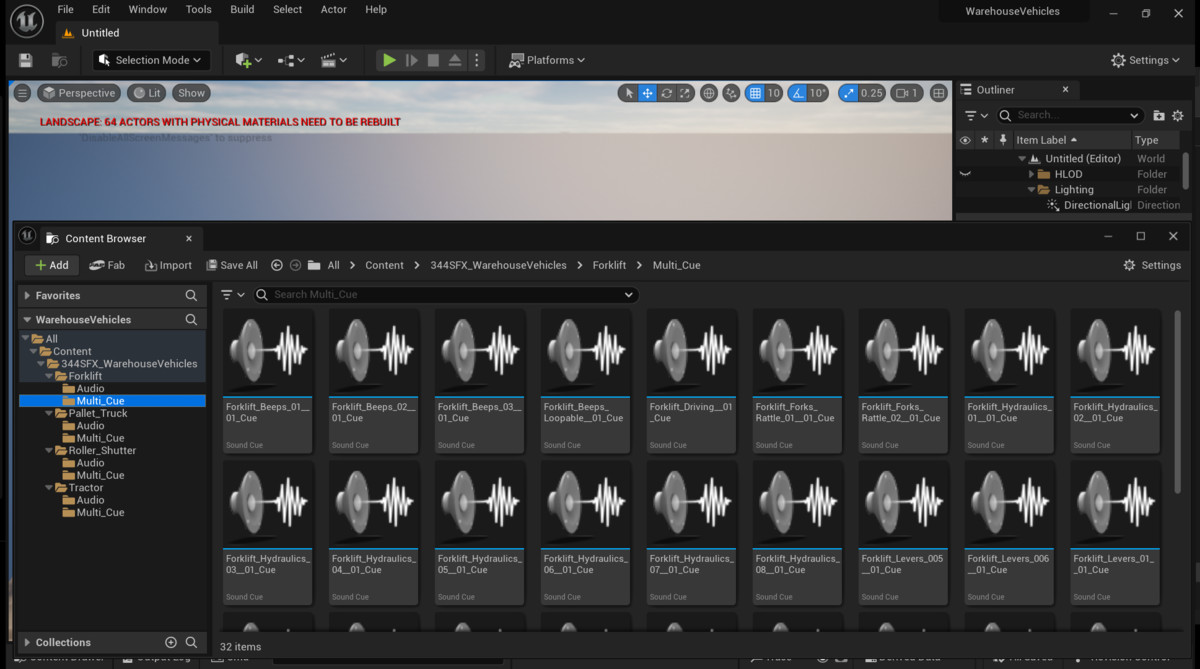Viewport: 1200px width, 669px height.
Task: Open the Outliner filter options dropdown
Action: point(976,115)
